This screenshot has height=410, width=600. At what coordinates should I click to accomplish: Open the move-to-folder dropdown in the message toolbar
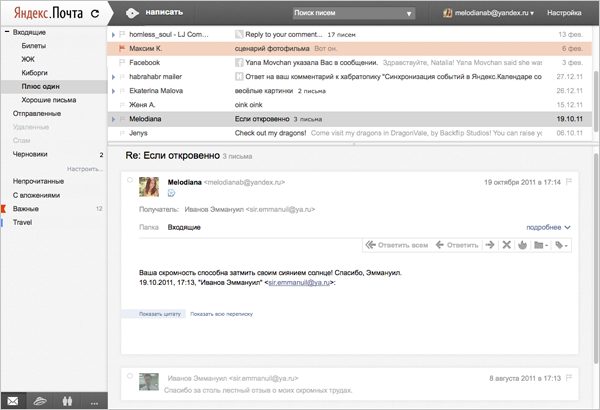[x=541, y=245]
